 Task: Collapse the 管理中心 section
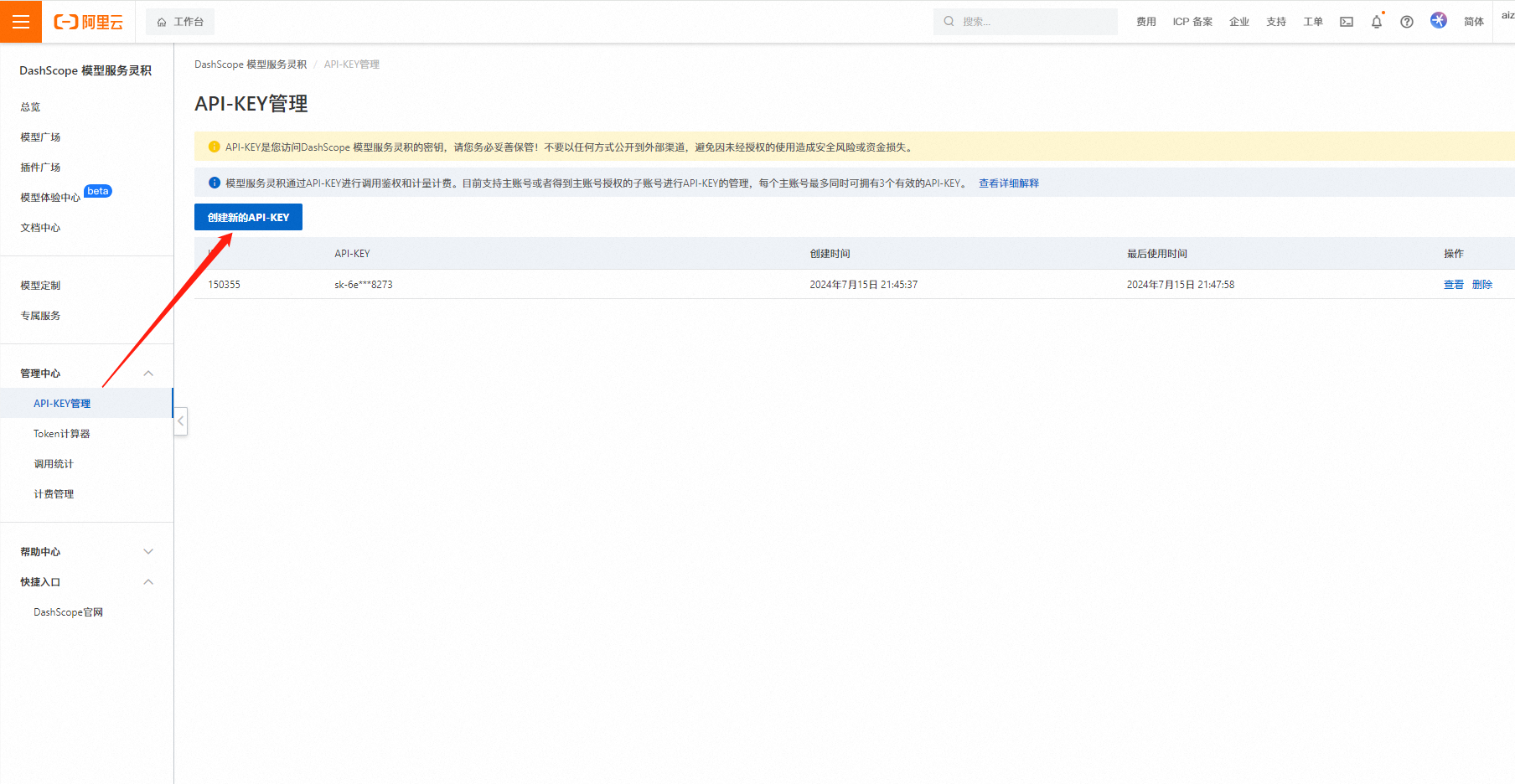(148, 374)
